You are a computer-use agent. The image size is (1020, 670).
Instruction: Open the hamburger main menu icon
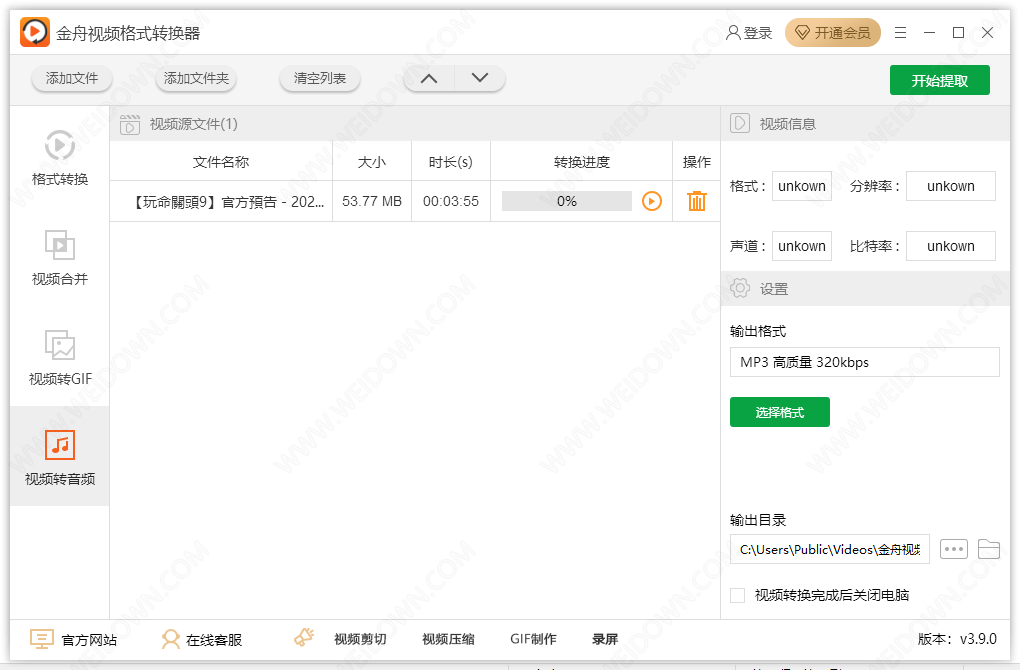point(900,33)
